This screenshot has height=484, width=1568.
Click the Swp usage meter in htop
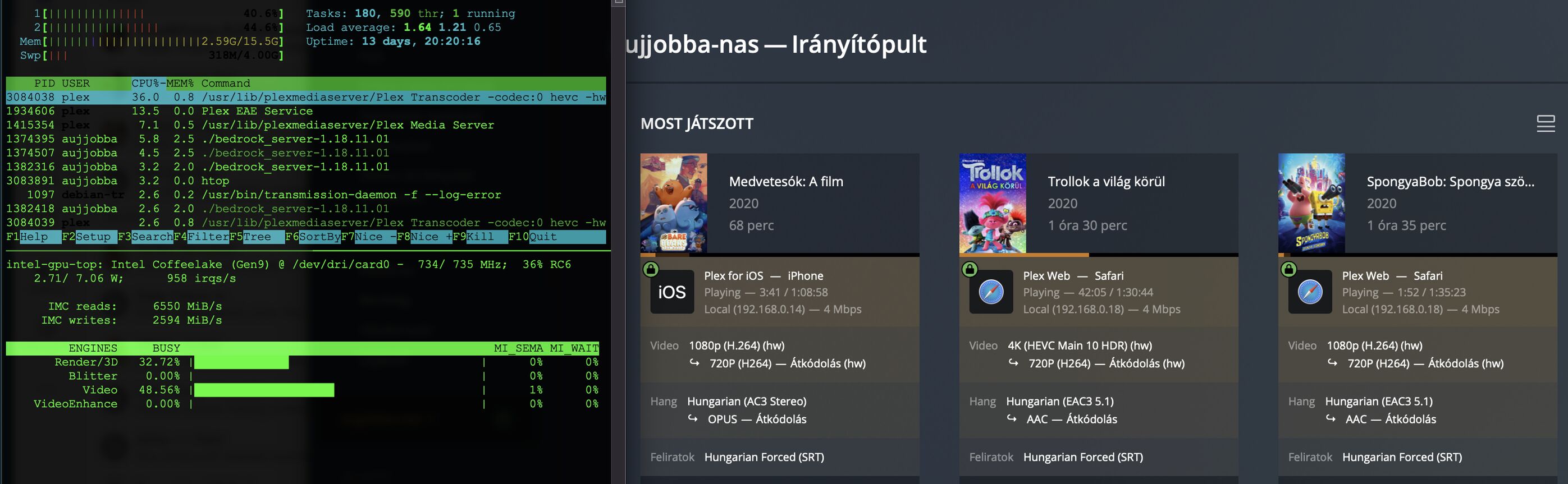pyautogui.click(x=152, y=56)
